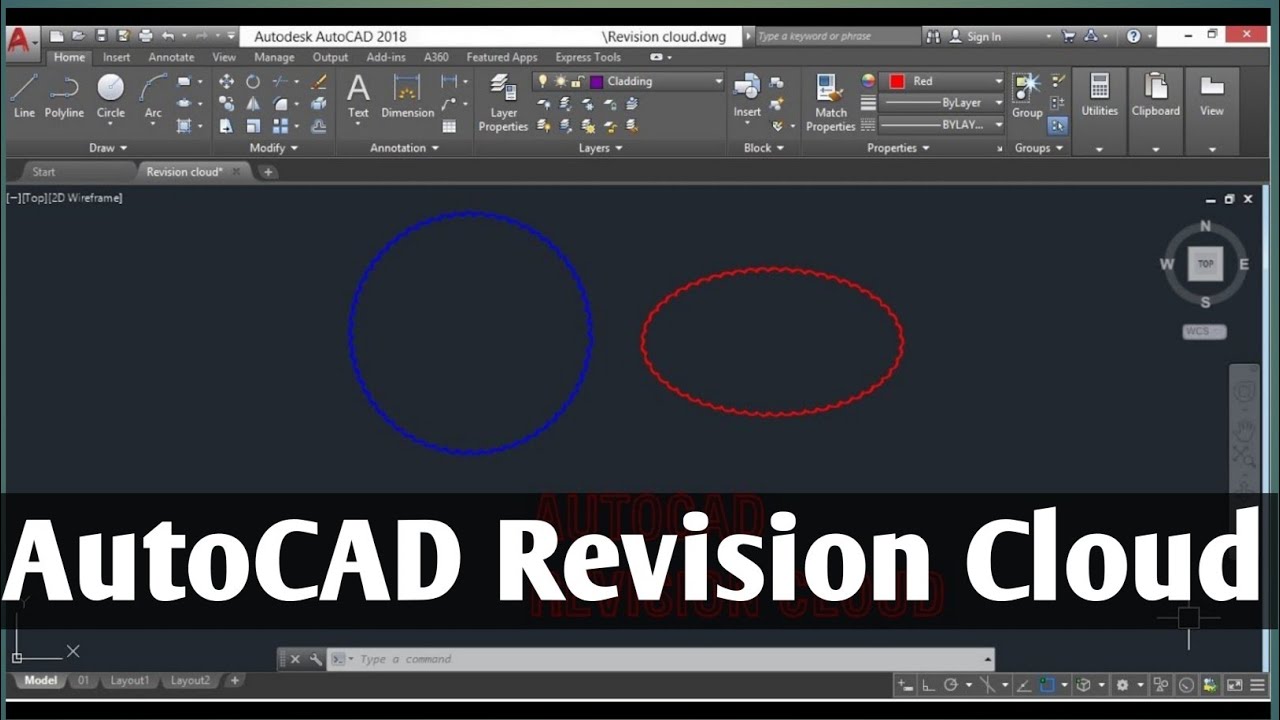Toggle layer on/off light bulb icon

pos(543,81)
